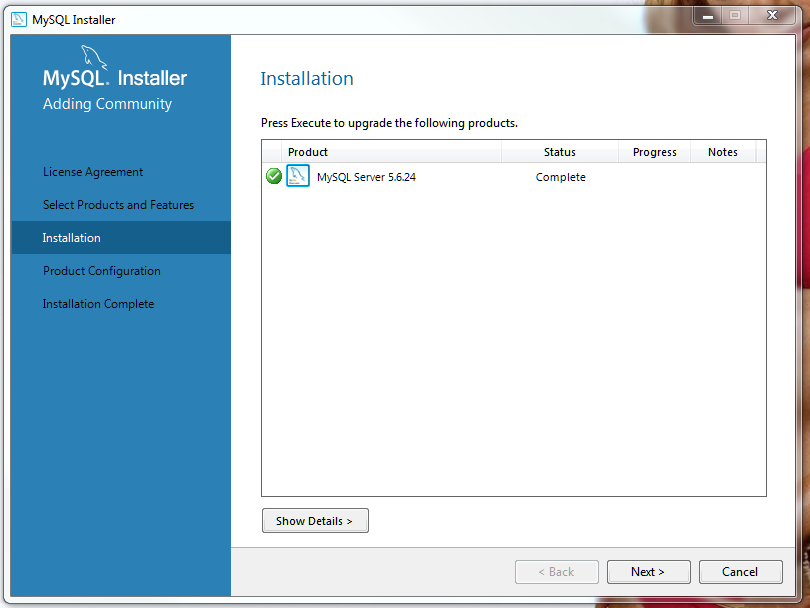Viewport: 810px width, 608px height.
Task: Click the disabled Back button
Action: 556,572
